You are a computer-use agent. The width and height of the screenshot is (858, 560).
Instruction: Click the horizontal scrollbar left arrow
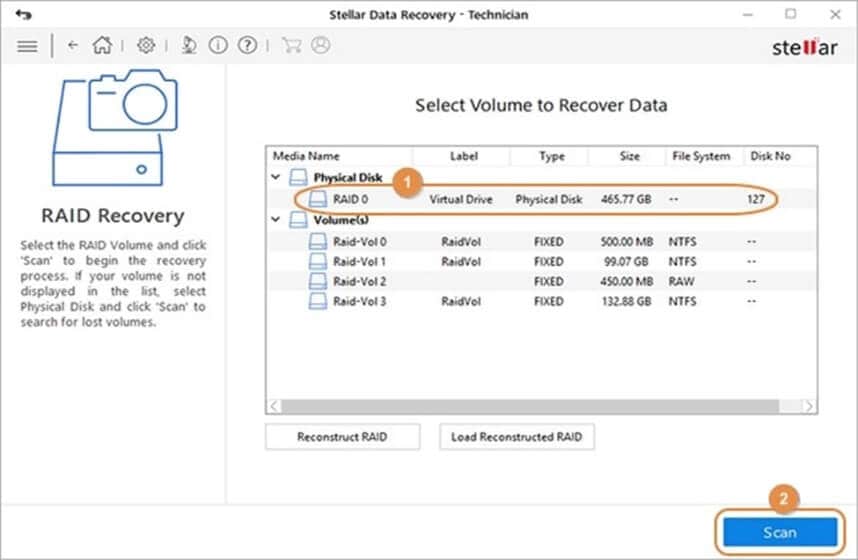coord(274,406)
